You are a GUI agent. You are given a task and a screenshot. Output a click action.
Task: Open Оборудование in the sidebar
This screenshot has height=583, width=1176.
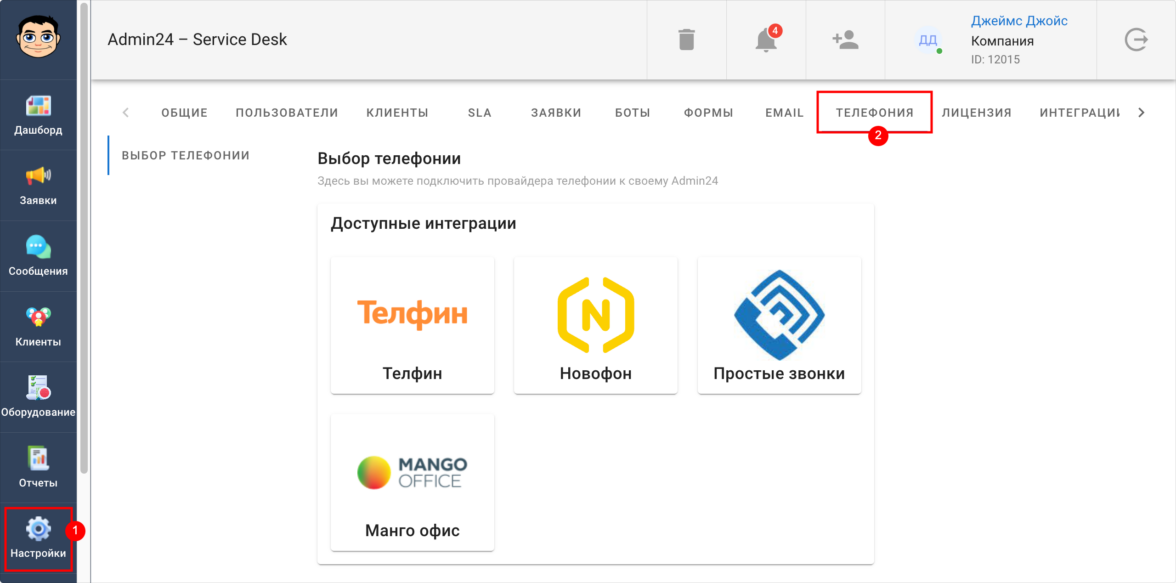[x=38, y=397]
